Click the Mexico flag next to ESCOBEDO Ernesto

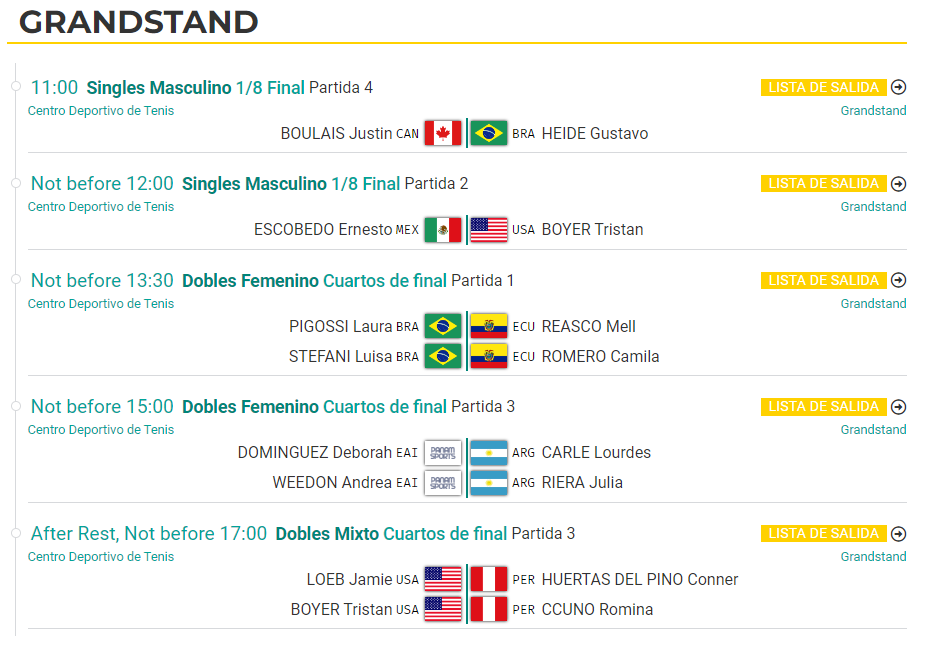443,230
